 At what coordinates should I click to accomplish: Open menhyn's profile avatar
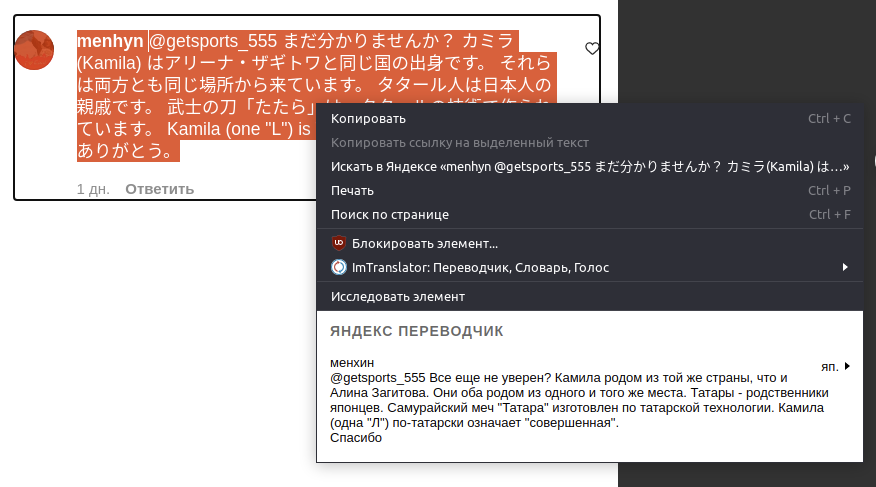pyautogui.click(x=34, y=50)
